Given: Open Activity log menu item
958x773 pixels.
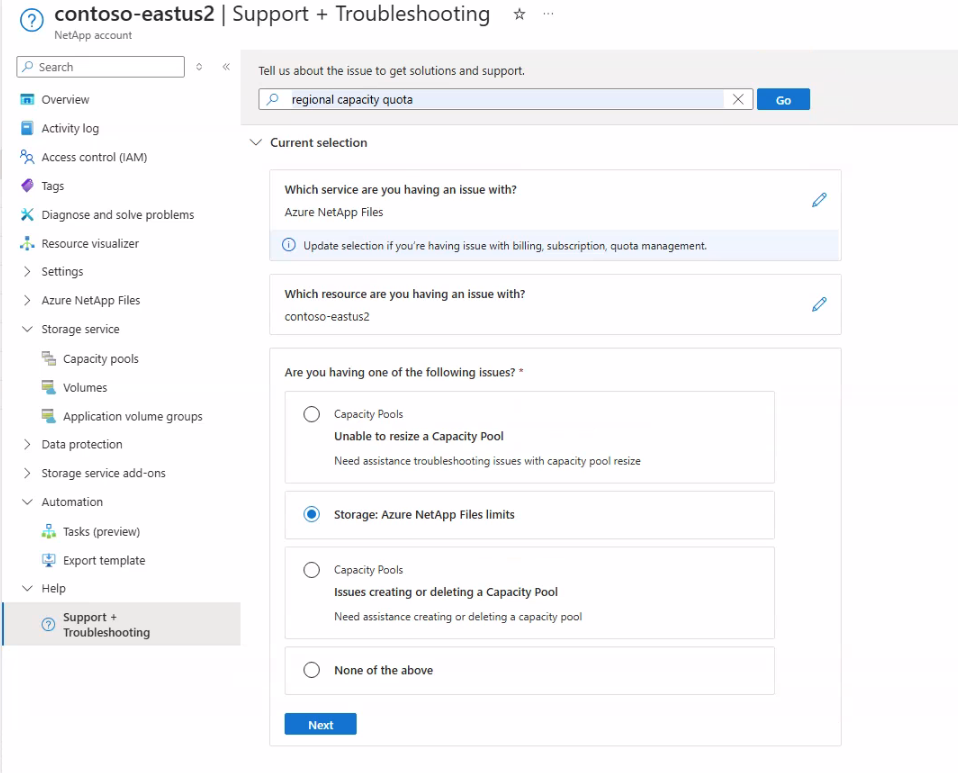Looking at the screenshot, I should (x=70, y=128).
